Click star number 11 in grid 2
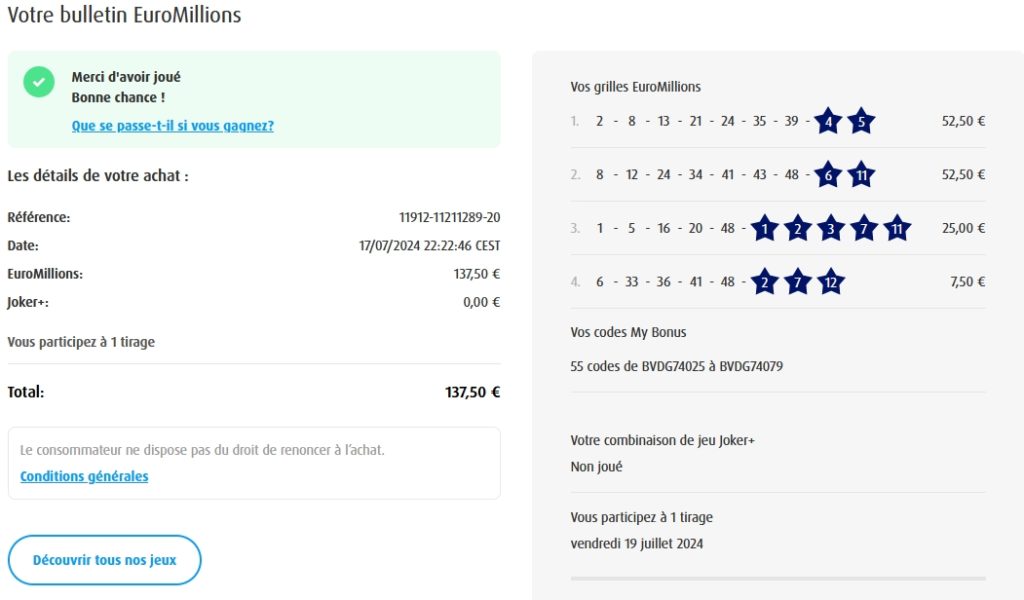Image resolution: width=1024 pixels, height=600 pixels. [x=861, y=175]
